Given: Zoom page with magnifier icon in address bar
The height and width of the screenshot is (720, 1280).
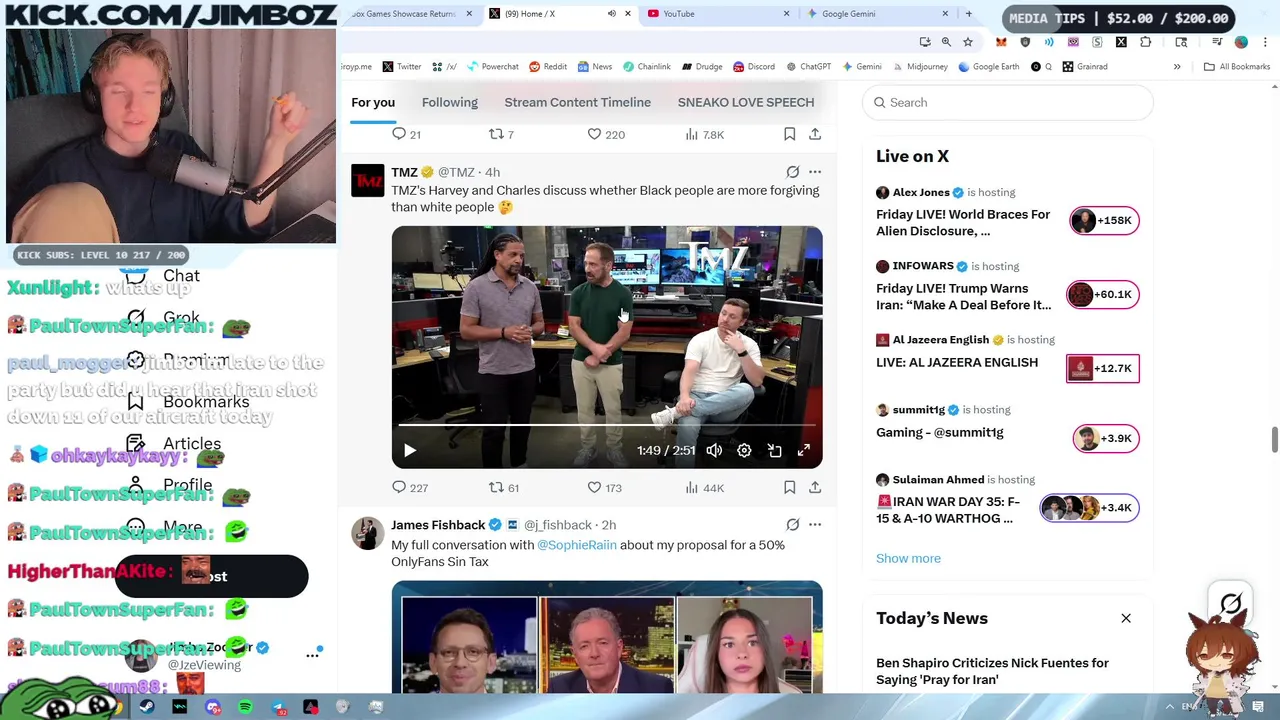Looking at the screenshot, I should (946, 42).
